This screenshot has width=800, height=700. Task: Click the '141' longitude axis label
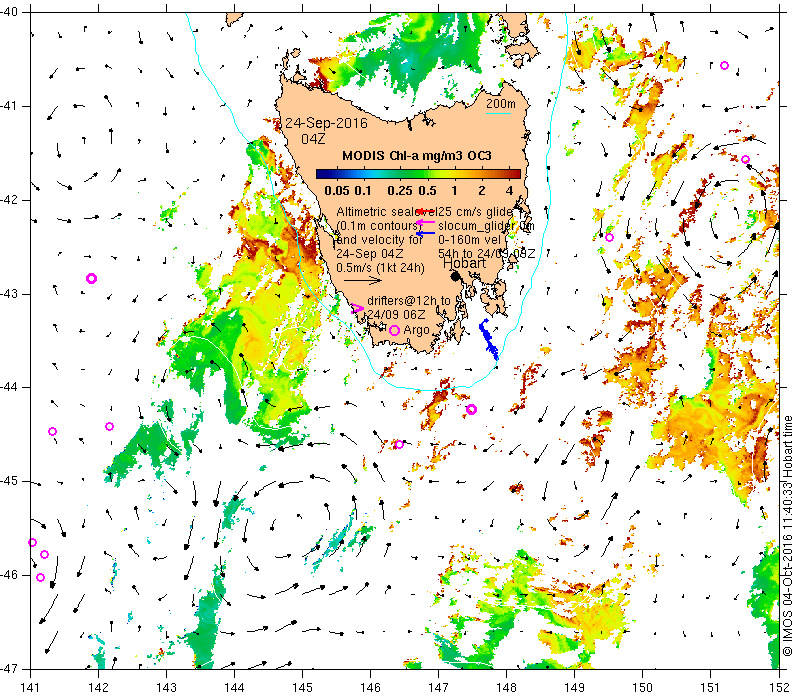[x=31, y=688]
